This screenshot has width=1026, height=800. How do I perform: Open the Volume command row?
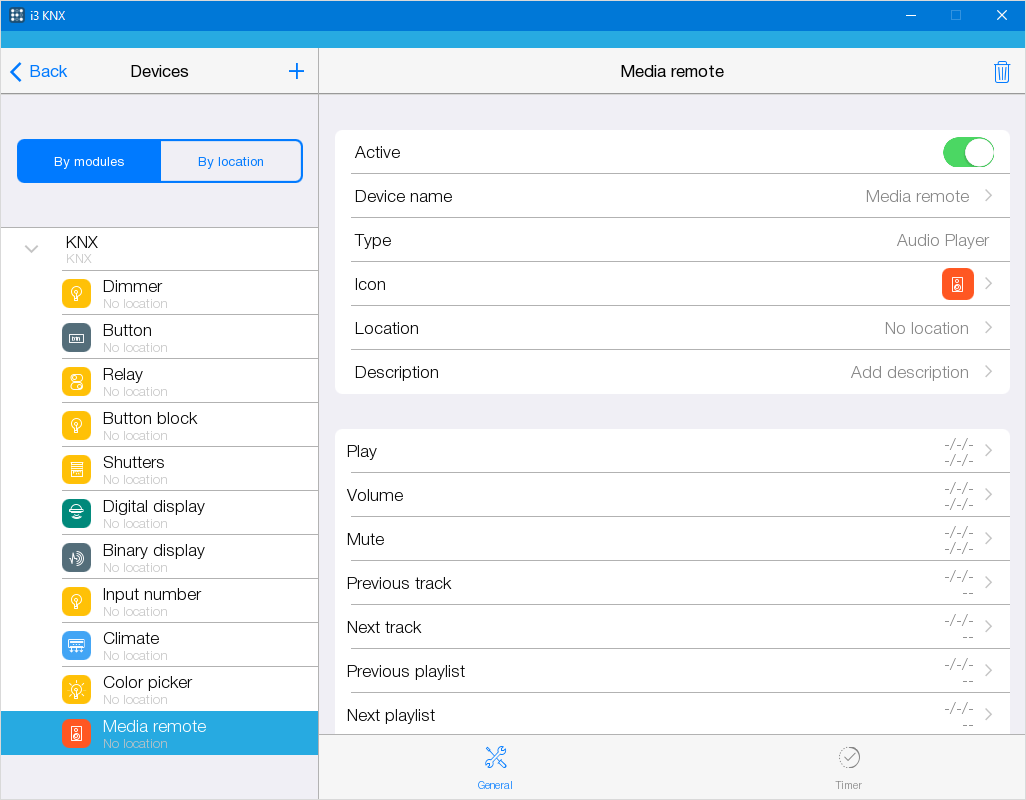[670, 495]
